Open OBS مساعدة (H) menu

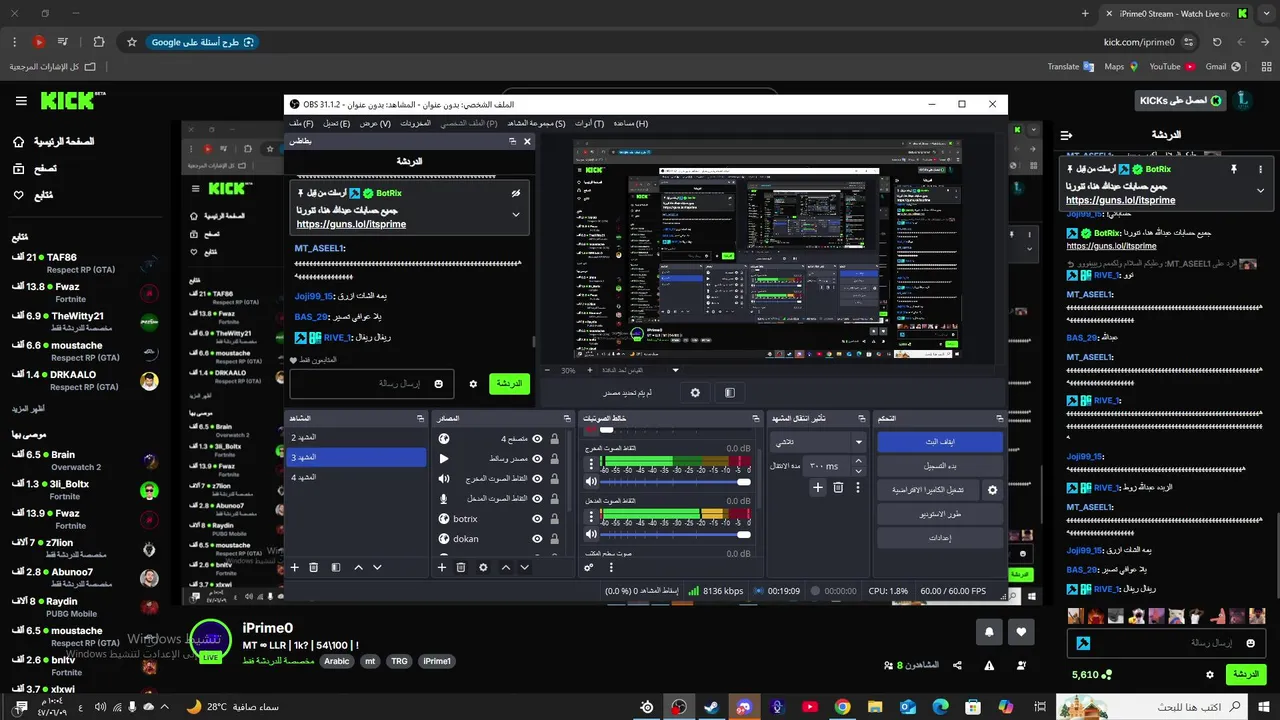point(630,123)
